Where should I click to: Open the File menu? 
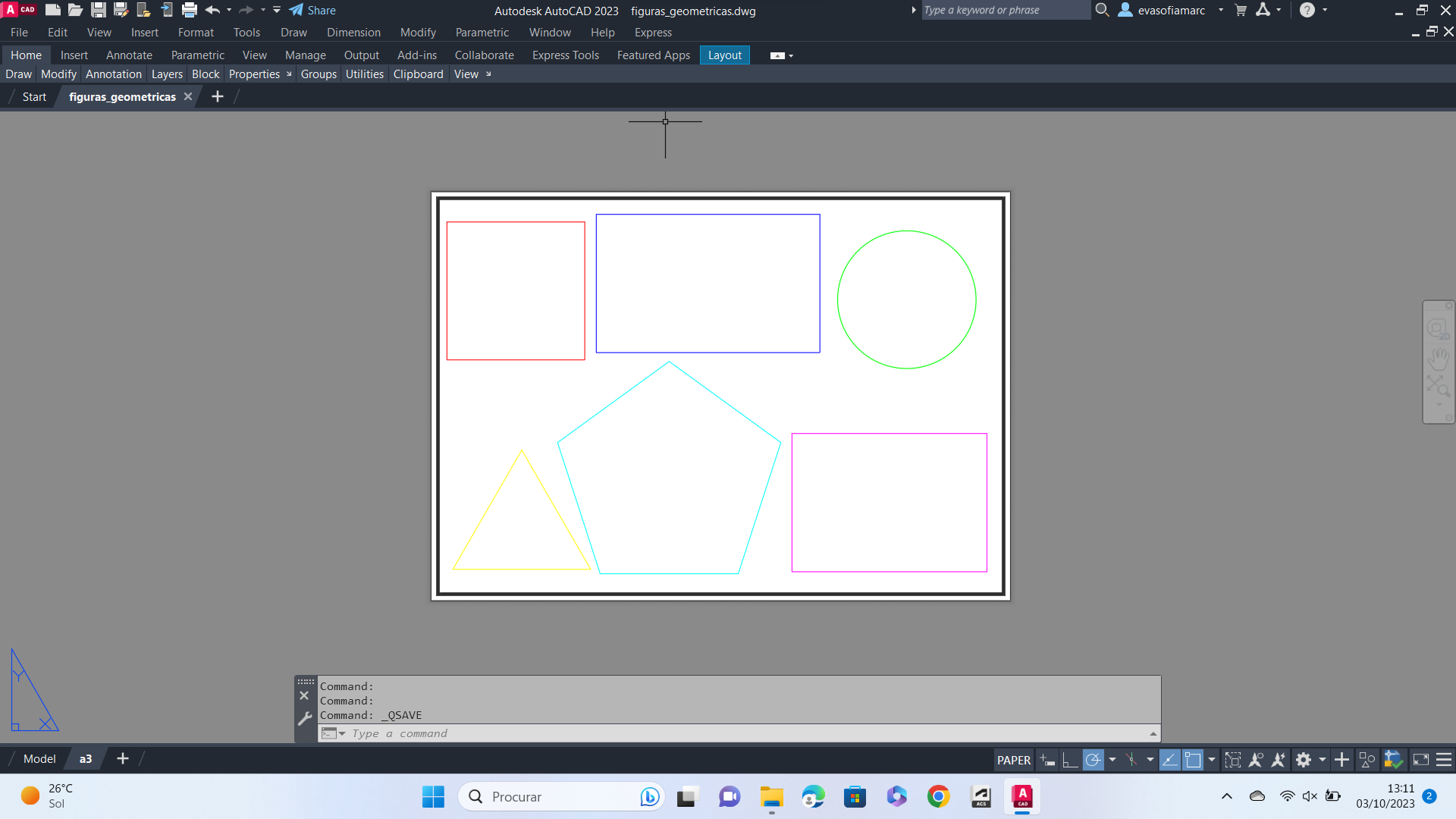(x=19, y=33)
